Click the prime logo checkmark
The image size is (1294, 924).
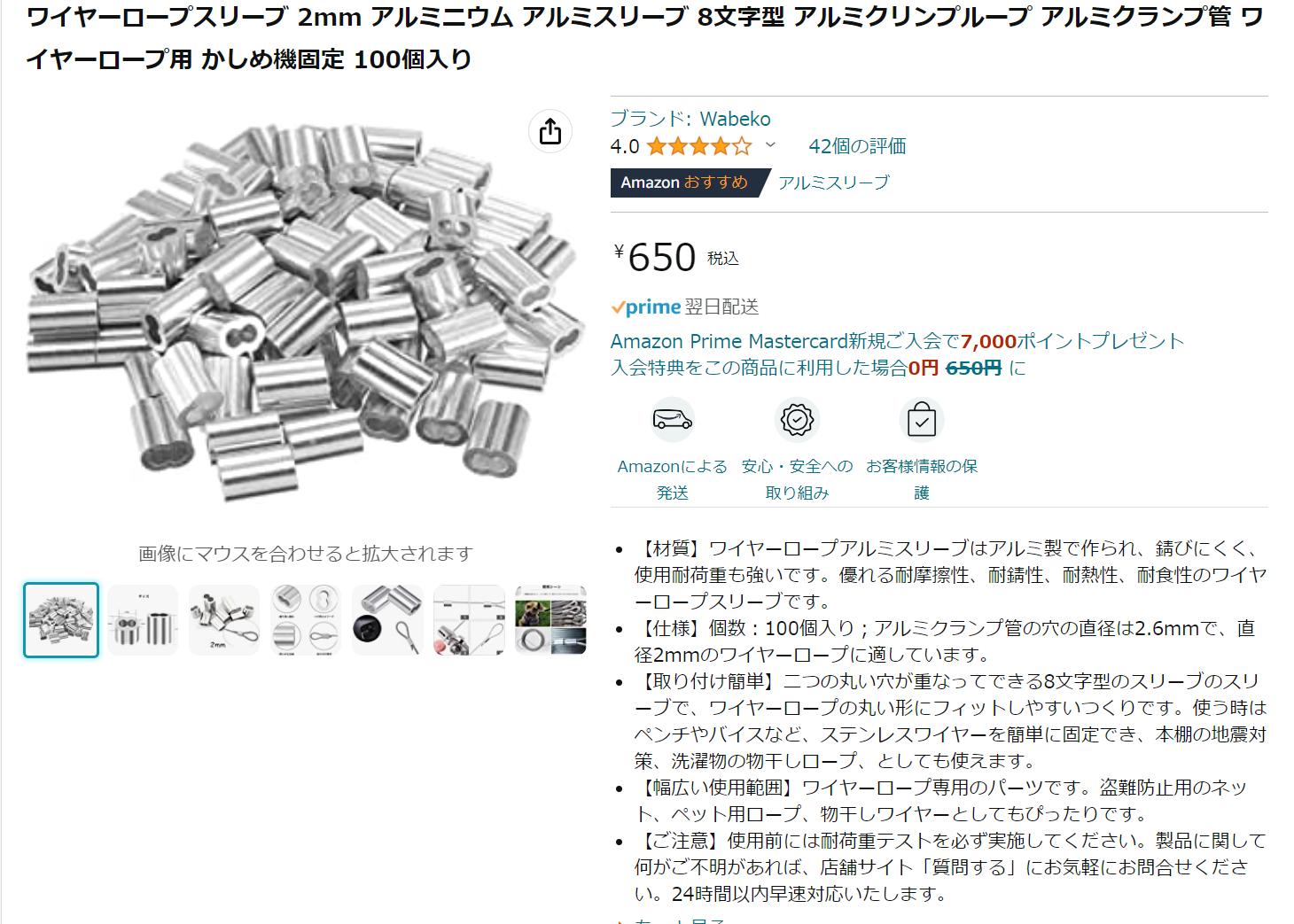coord(618,307)
